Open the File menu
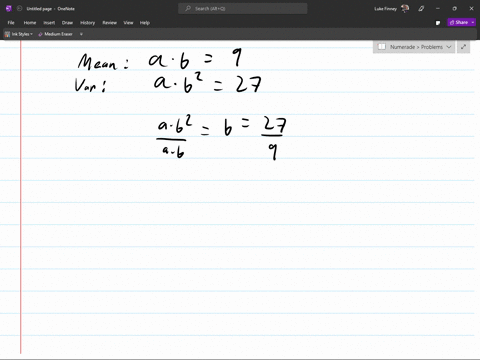The image size is (480, 360). 11,23
